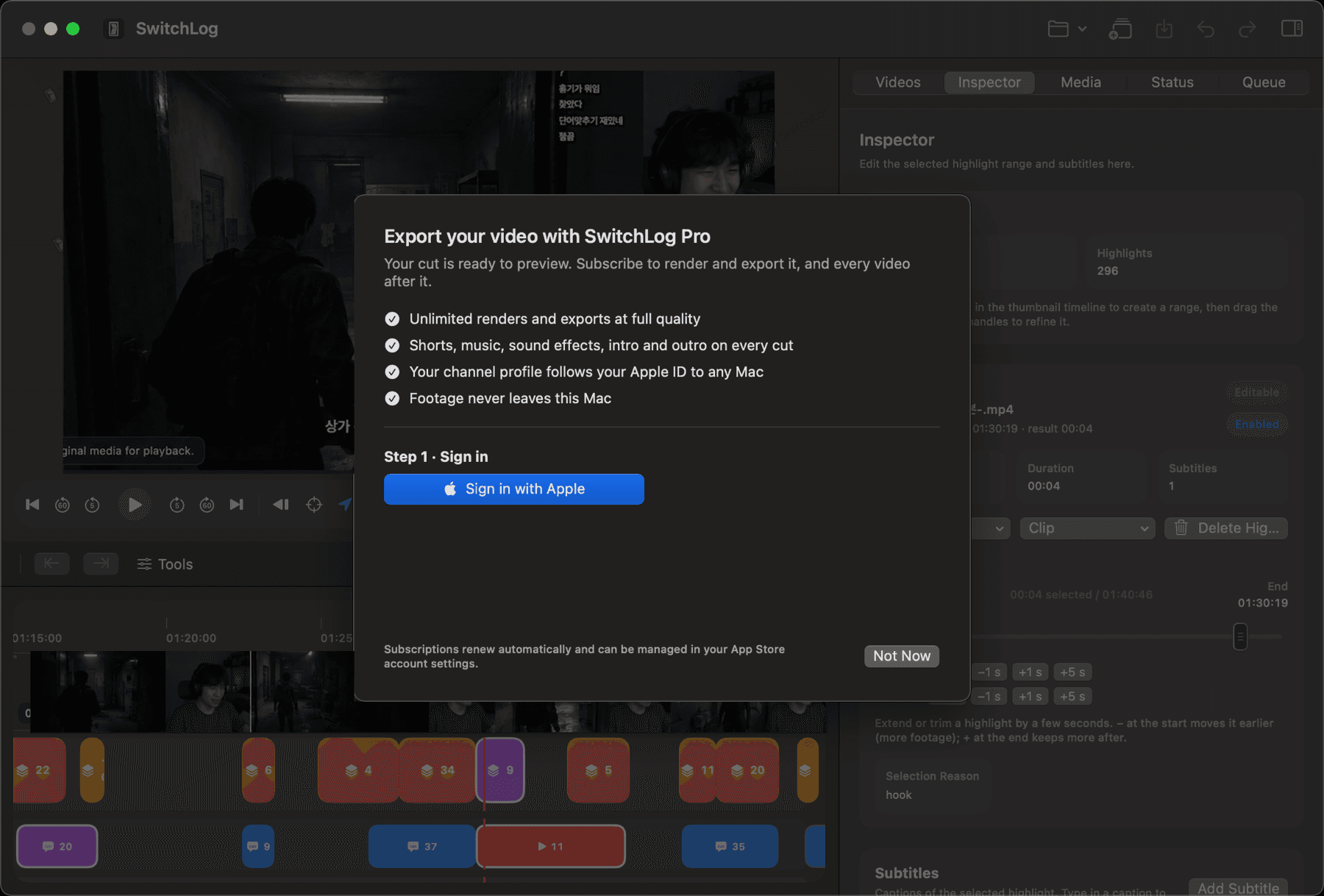Image resolution: width=1324 pixels, height=896 pixels.
Task: Dismiss the dialog with Not Now
Action: [901, 656]
